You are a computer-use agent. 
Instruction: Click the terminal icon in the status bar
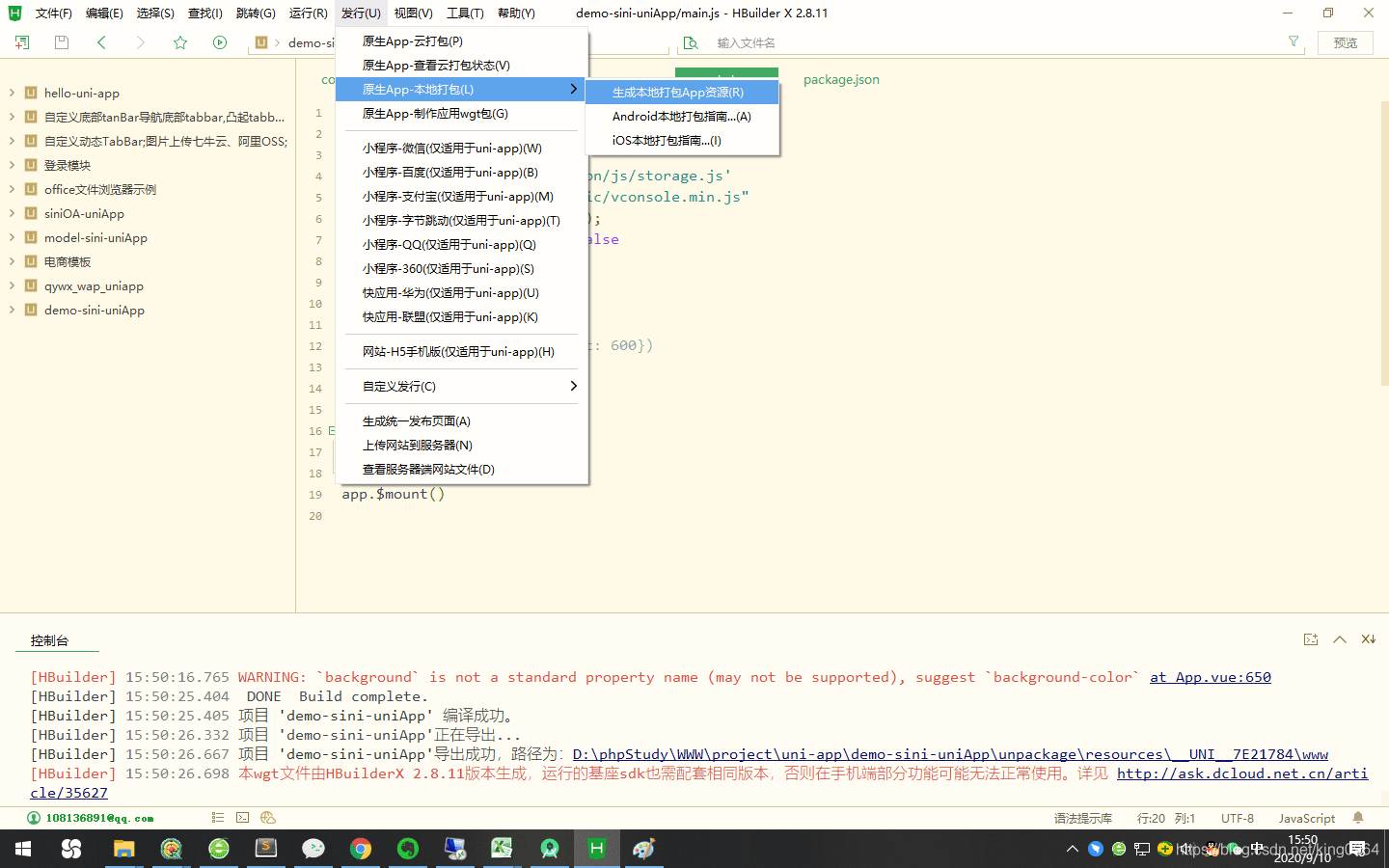(x=243, y=817)
